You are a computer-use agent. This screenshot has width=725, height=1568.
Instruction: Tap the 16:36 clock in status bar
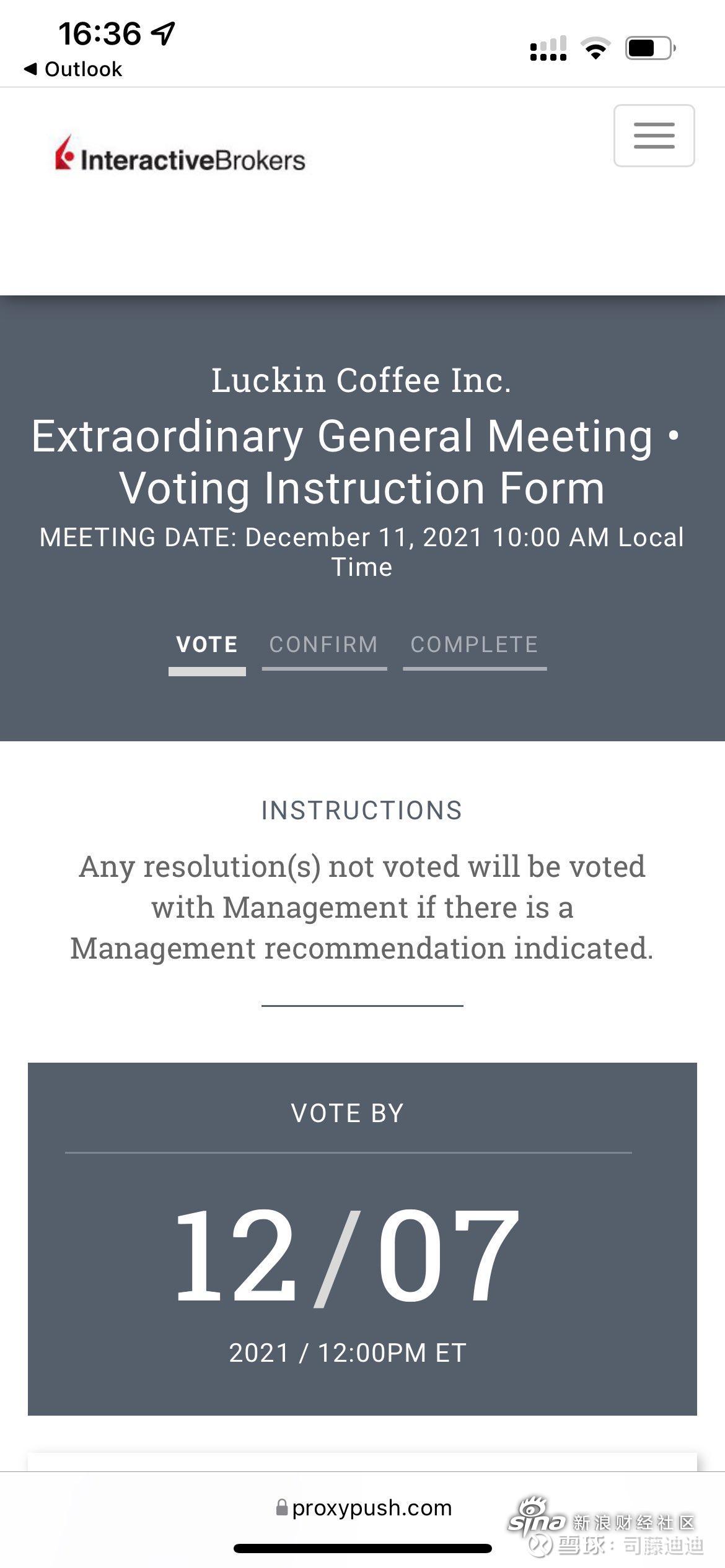[100, 33]
